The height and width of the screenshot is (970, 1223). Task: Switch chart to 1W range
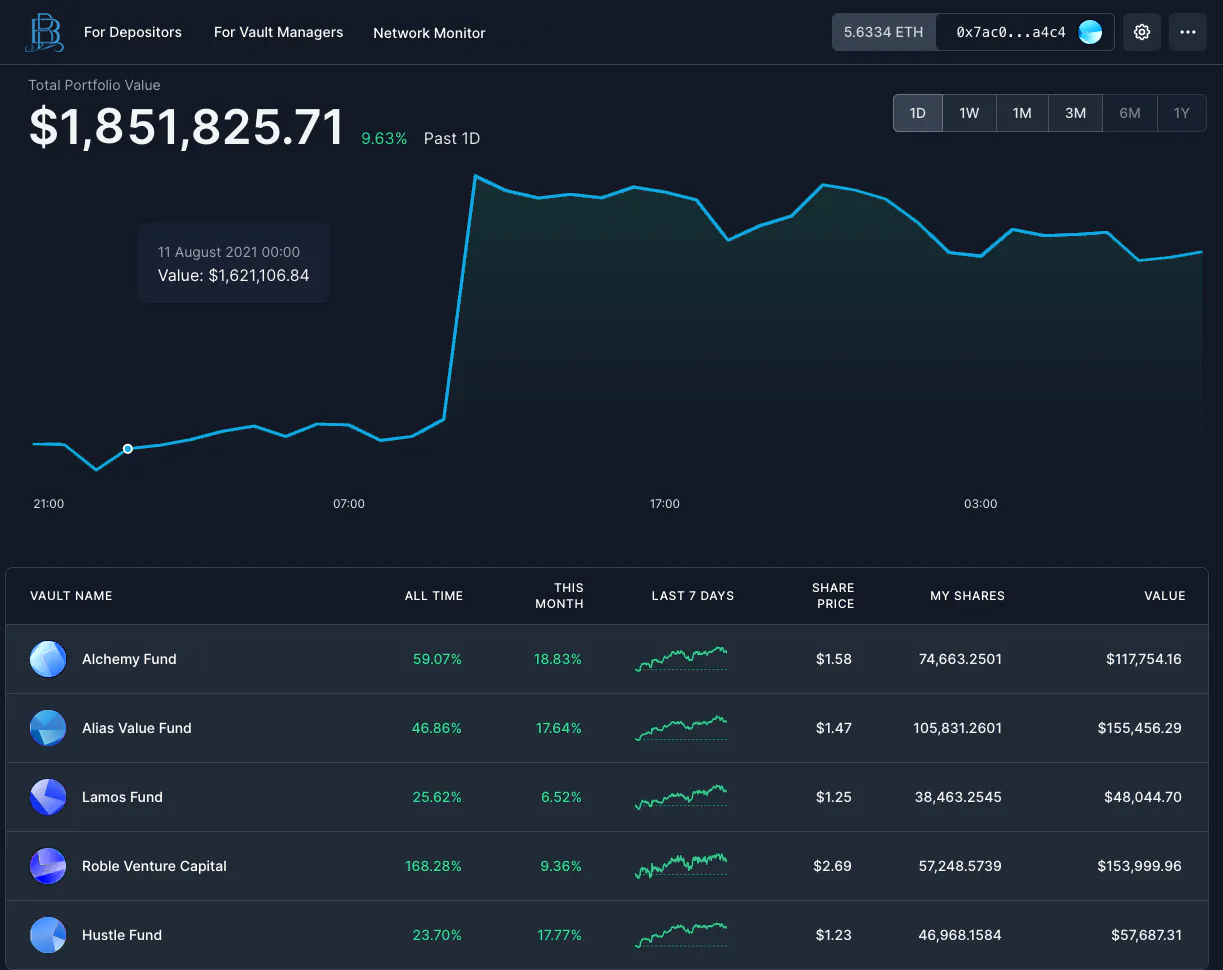click(x=969, y=113)
